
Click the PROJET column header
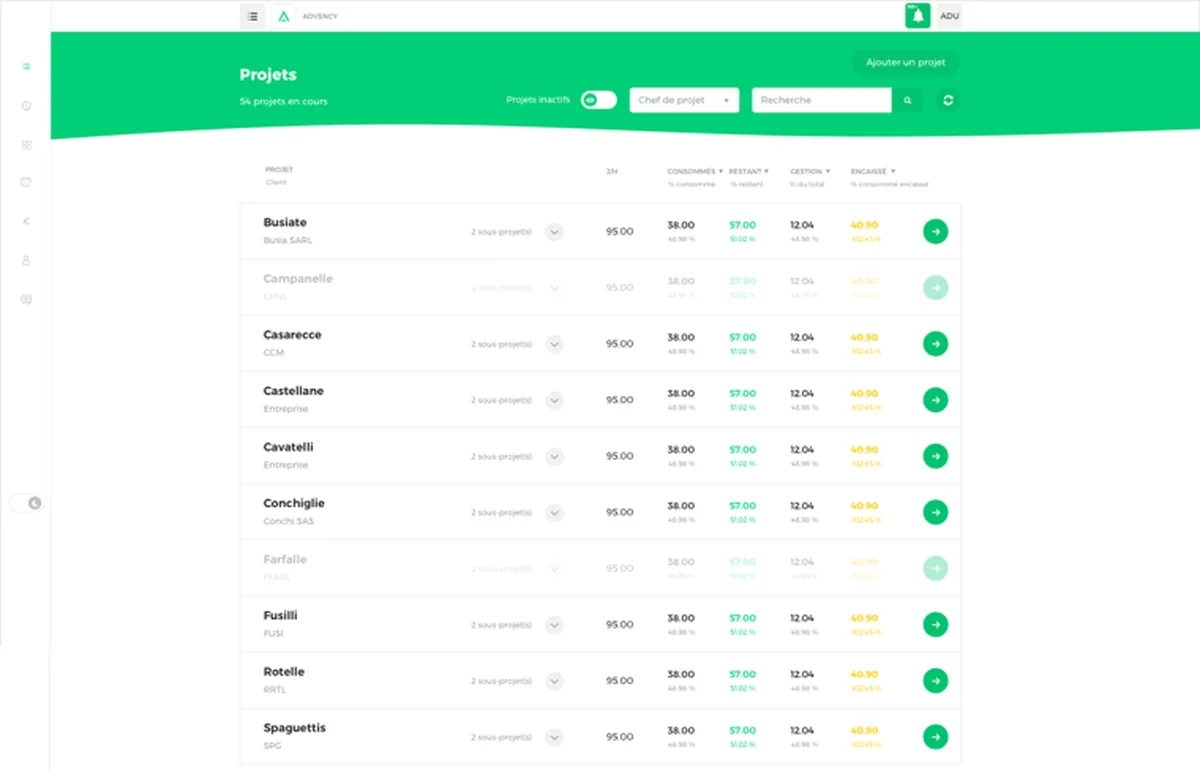pos(279,170)
